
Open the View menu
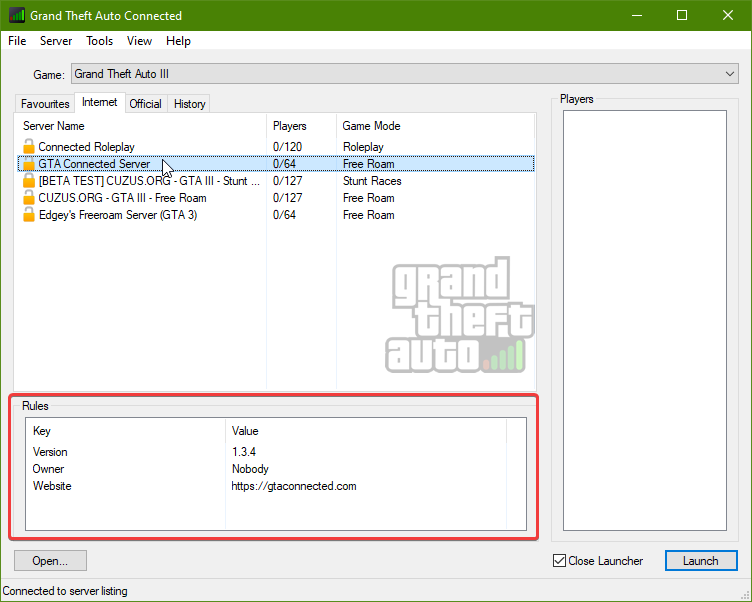(x=139, y=41)
